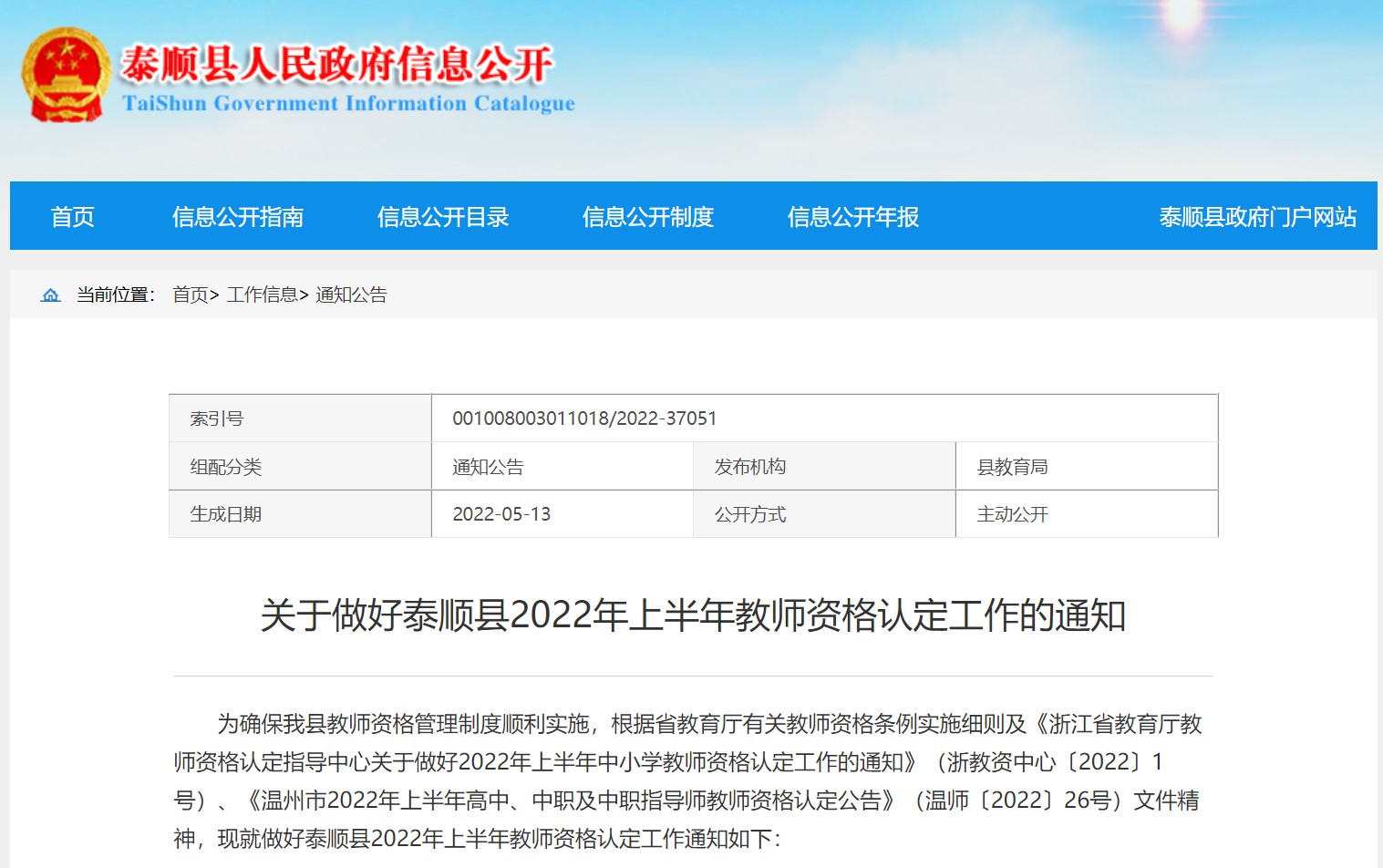The width and height of the screenshot is (1383, 868).
Task: Click the 首页 breadcrumb link
Action: click(191, 294)
